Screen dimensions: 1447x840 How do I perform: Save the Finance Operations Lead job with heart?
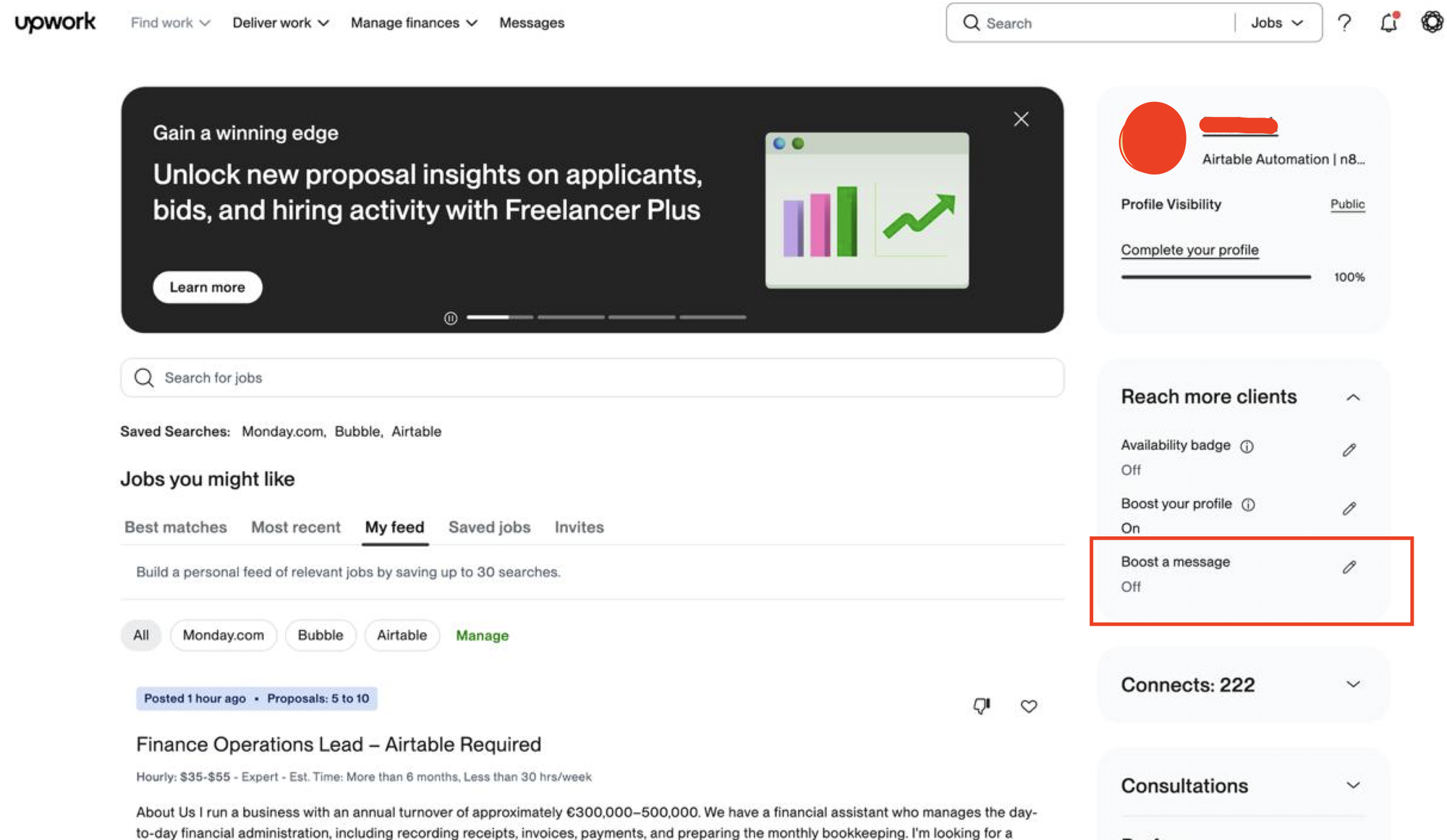(1029, 706)
